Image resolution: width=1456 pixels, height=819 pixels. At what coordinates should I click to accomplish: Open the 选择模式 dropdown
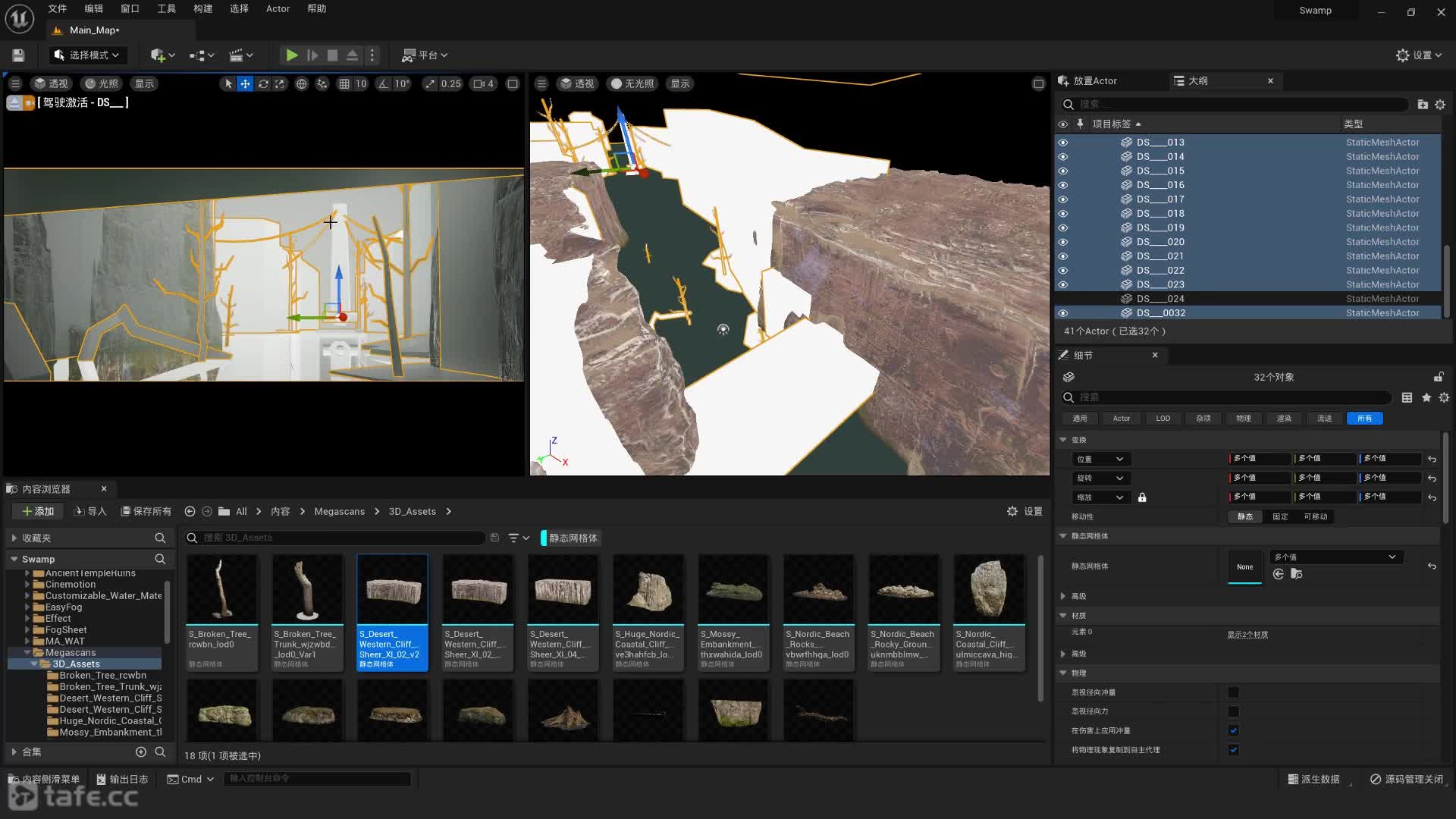[87, 55]
